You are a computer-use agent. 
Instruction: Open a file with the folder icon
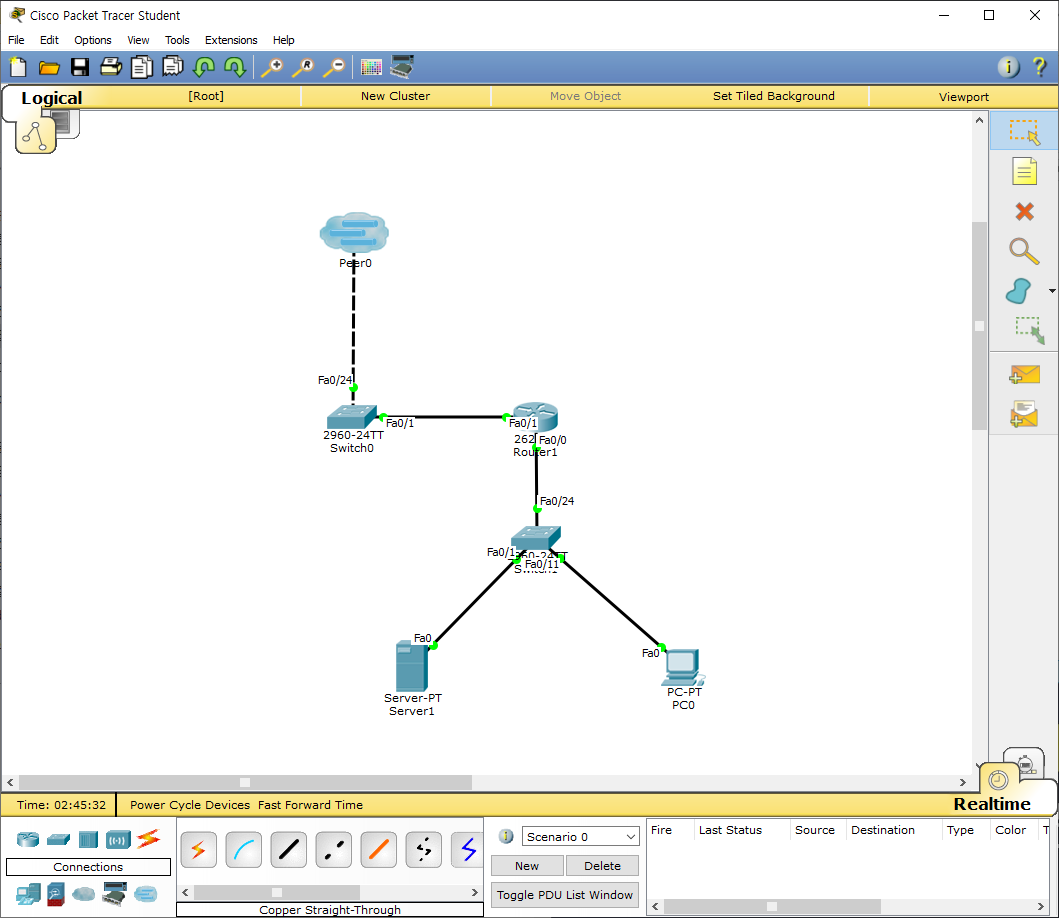point(49,68)
